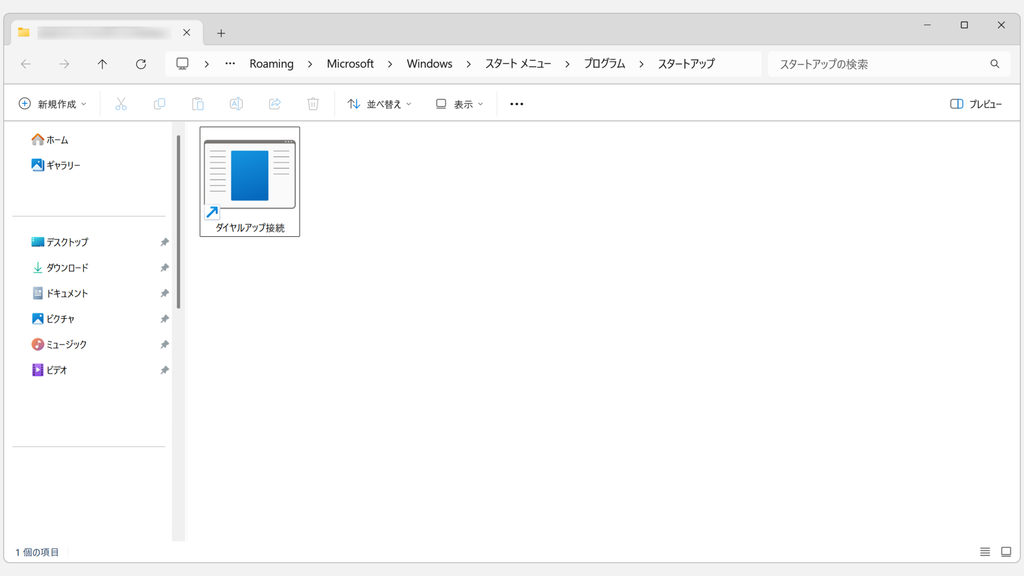
Task: Select スタート メニュー in the breadcrumb
Action: tap(518, 64)
